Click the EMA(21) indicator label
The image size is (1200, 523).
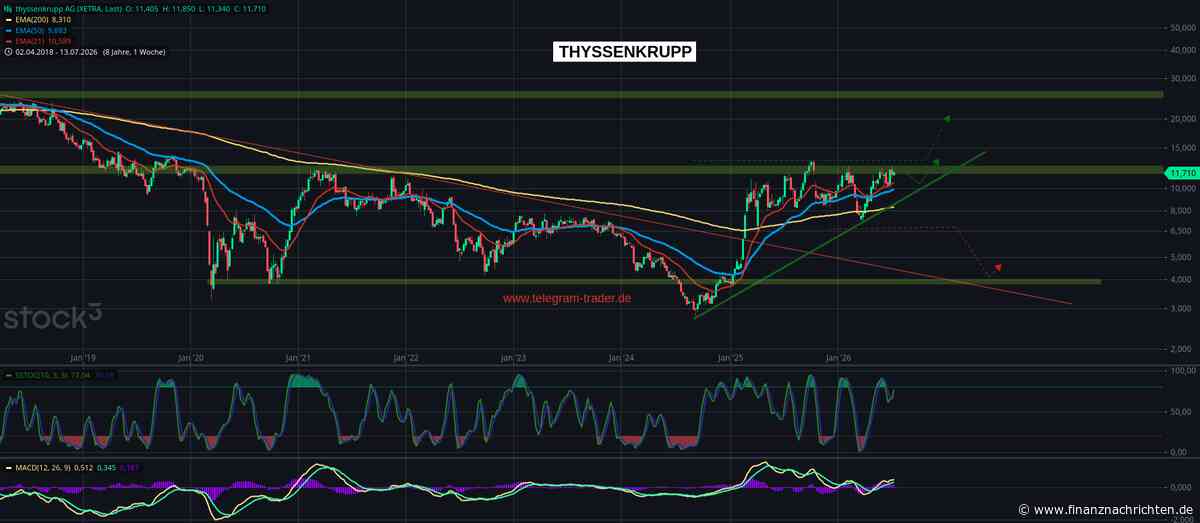click(42, 40)
